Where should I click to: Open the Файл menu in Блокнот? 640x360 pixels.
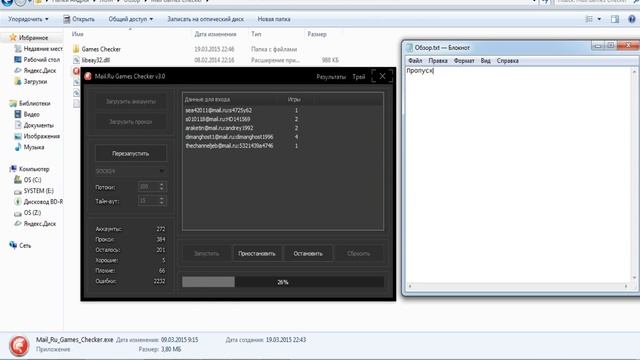tap(415, 61)
